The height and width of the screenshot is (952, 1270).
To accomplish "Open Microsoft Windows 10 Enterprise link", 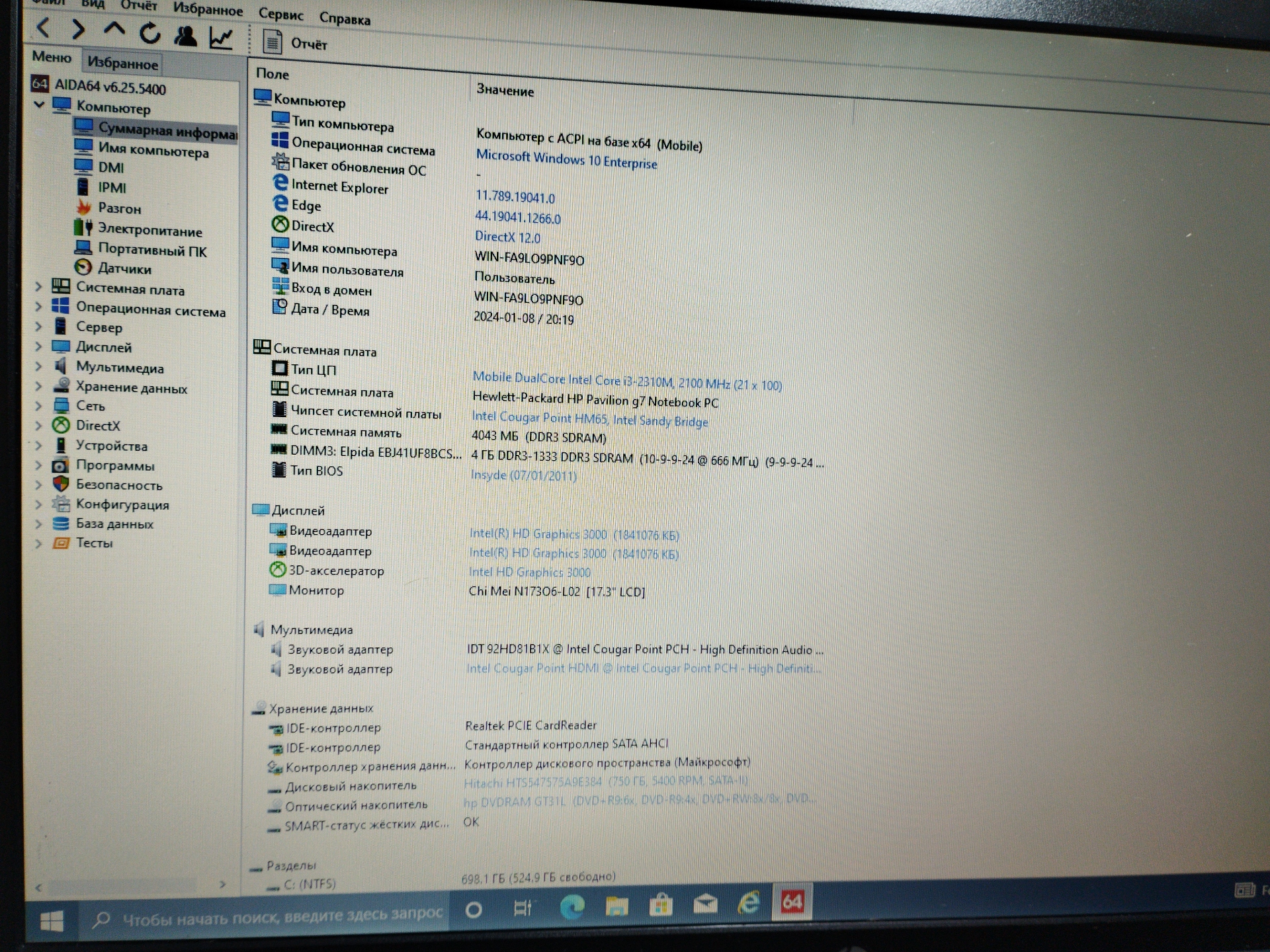I will pos(566,159).
